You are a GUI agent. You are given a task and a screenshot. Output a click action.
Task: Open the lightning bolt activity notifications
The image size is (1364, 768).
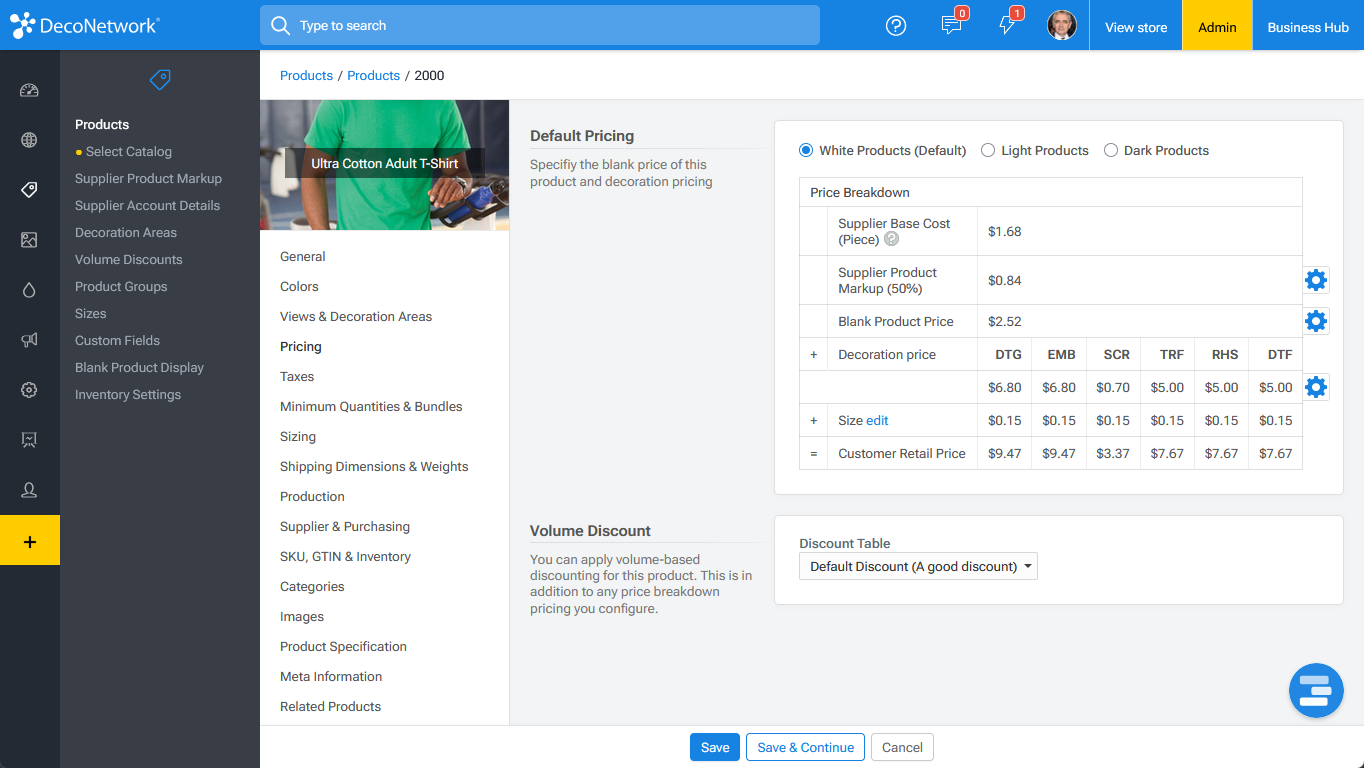[x=1007, y=26]
